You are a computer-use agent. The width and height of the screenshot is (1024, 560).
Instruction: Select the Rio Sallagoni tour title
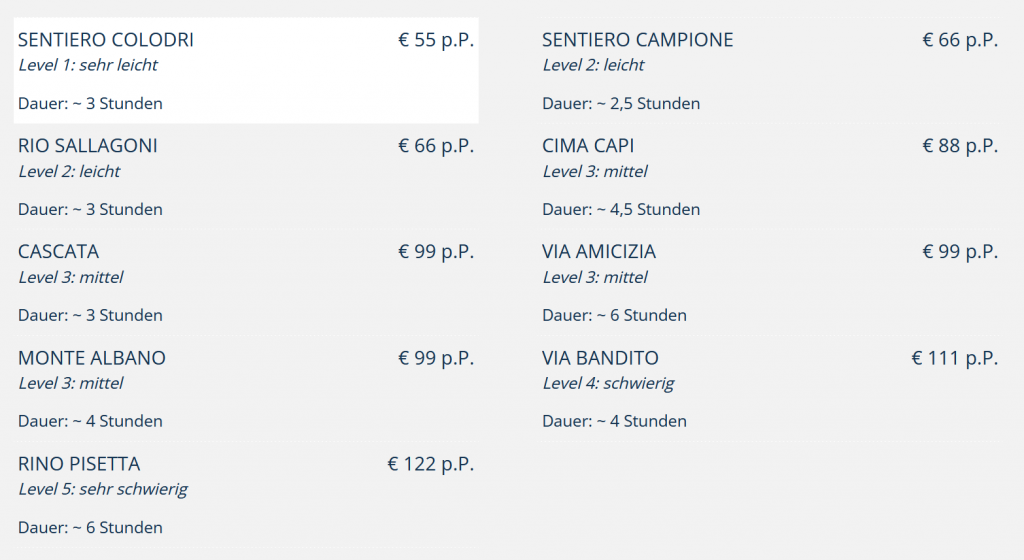point(88,146)
